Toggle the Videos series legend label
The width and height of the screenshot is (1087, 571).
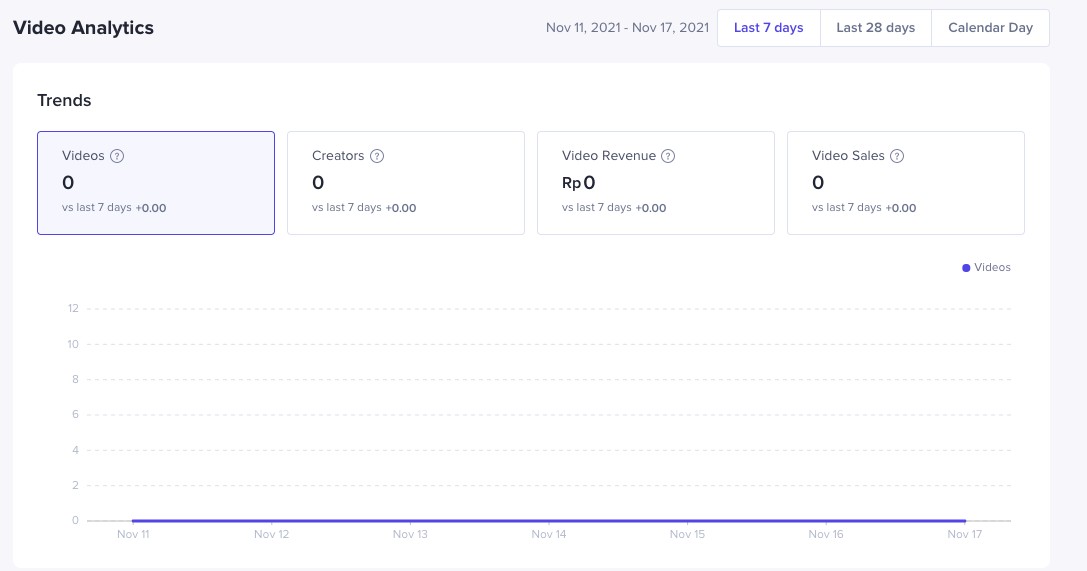992,268
